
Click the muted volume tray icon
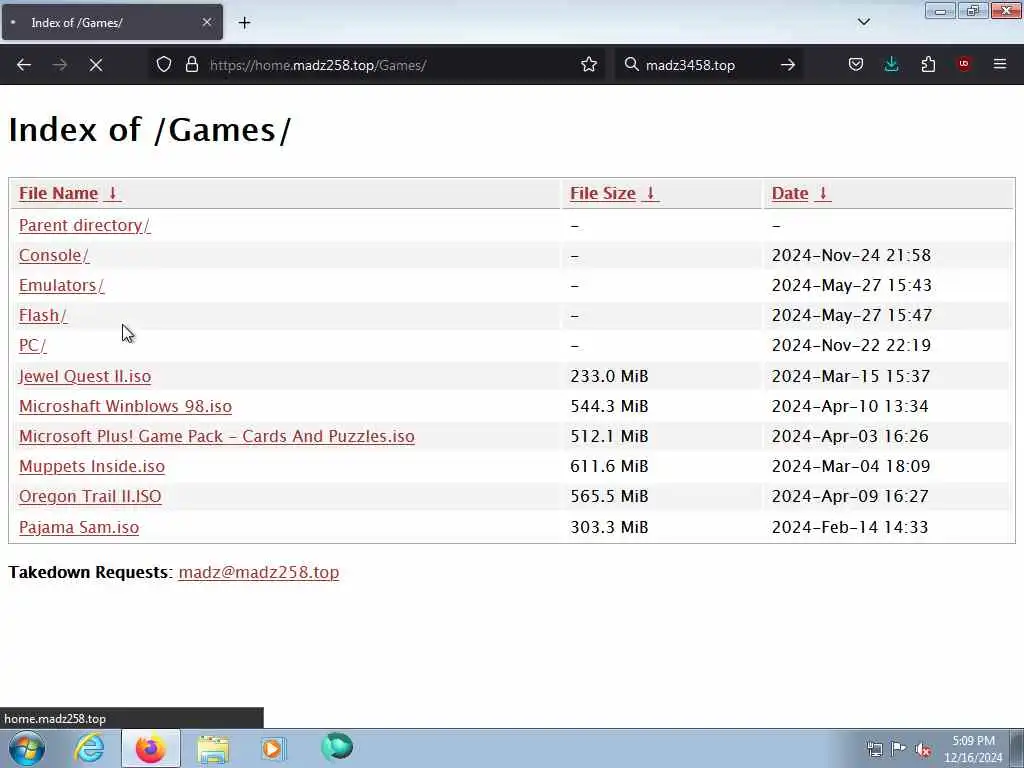923,749
